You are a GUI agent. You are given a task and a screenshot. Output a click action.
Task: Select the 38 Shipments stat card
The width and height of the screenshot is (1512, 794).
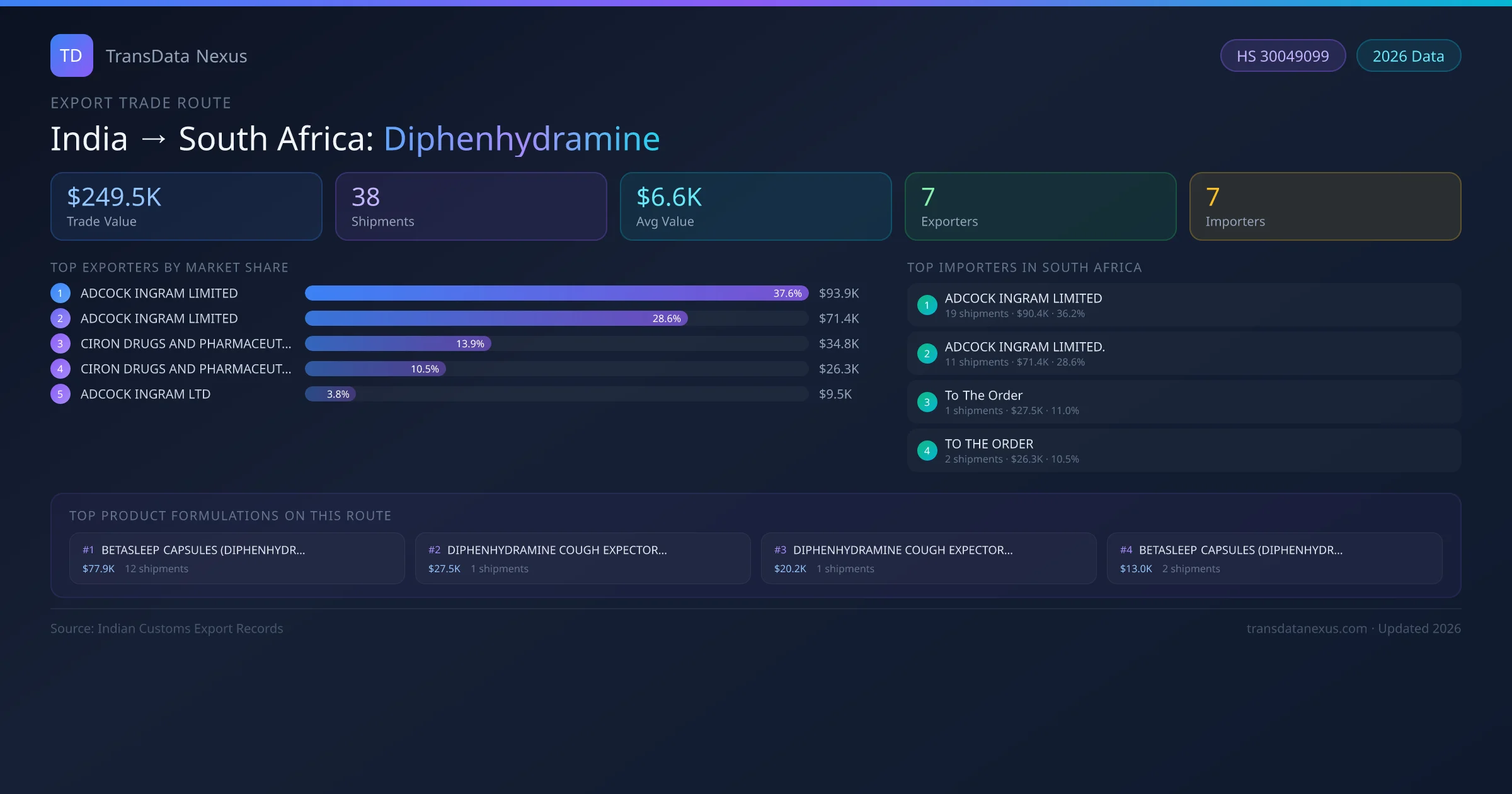click(x=471, y=207)
